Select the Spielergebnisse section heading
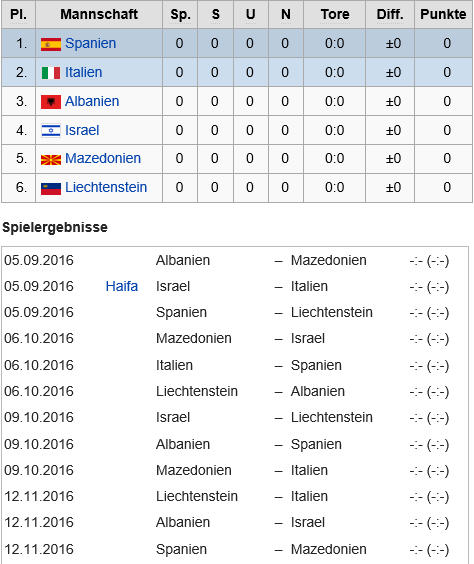Image resolution: width=474 pixels, height=564 pixels. [x=55, y=227]
